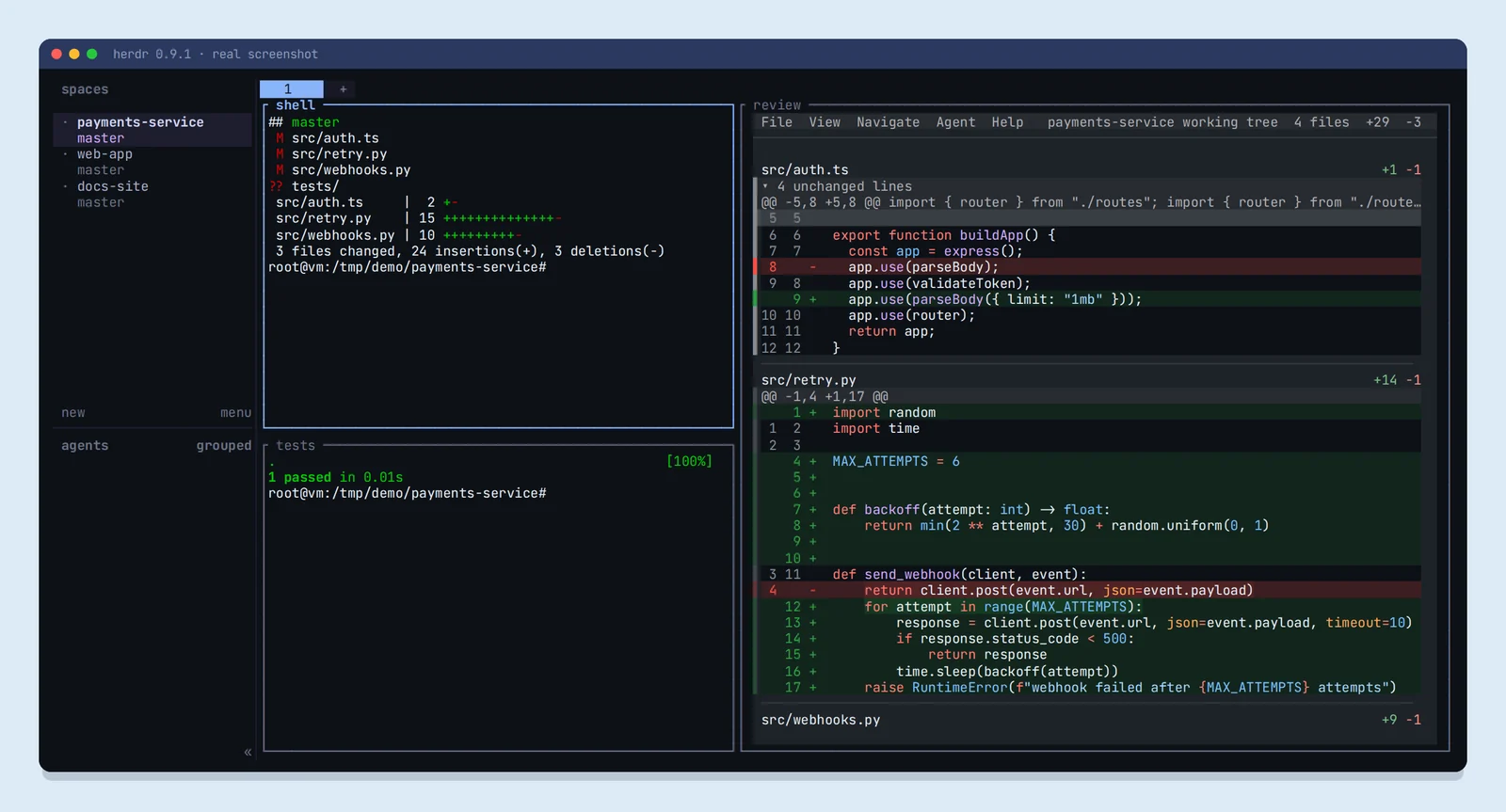Click the master branch under docs-site
1506x812 pixels.
click(x=101, y=202)
